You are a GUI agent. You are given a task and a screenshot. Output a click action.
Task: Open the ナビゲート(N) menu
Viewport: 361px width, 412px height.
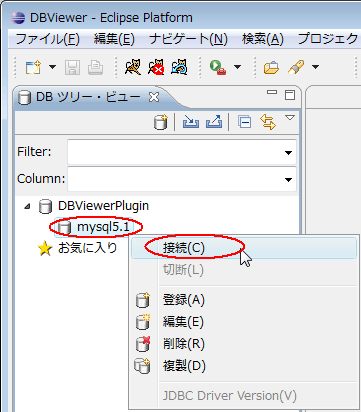pos(188,39)
